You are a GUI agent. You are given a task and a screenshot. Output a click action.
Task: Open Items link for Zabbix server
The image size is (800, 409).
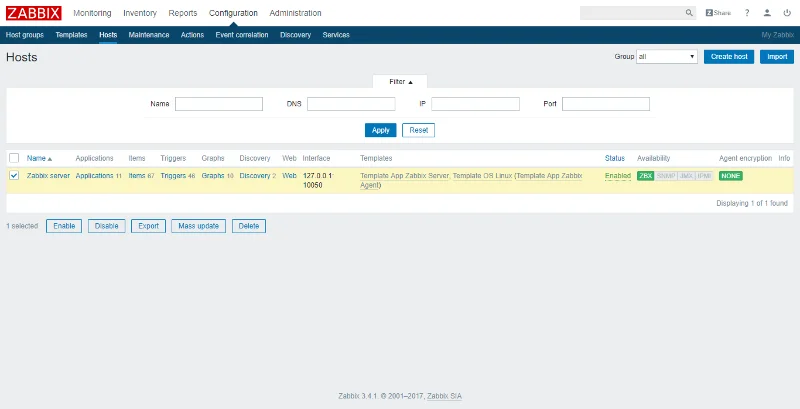[x=137, y=175]
